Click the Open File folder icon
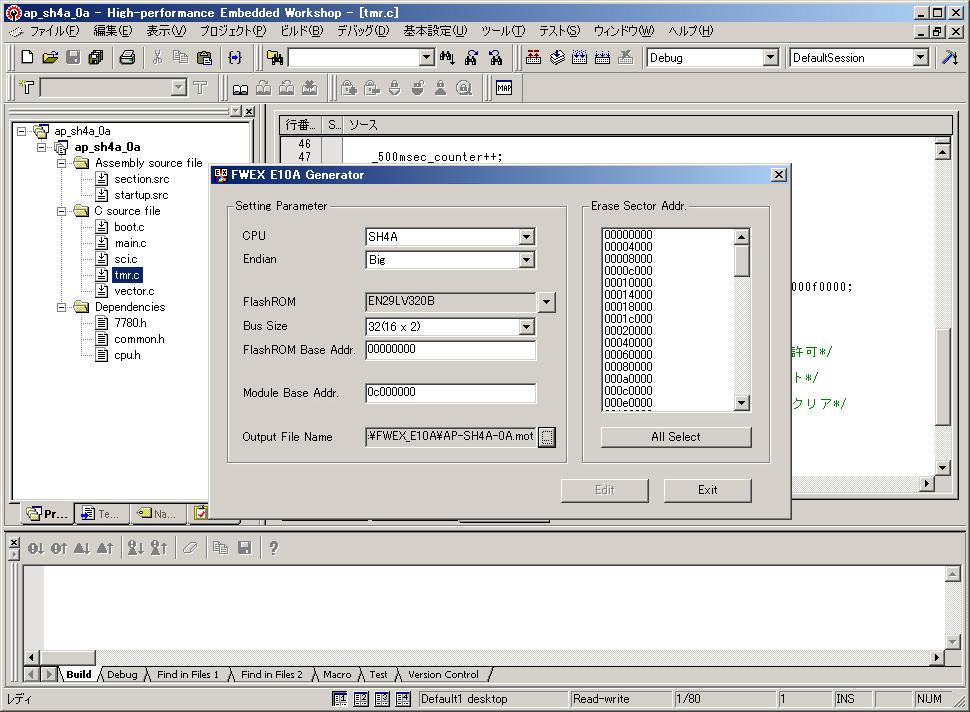 pyautogui.click(x=50, y=58)
